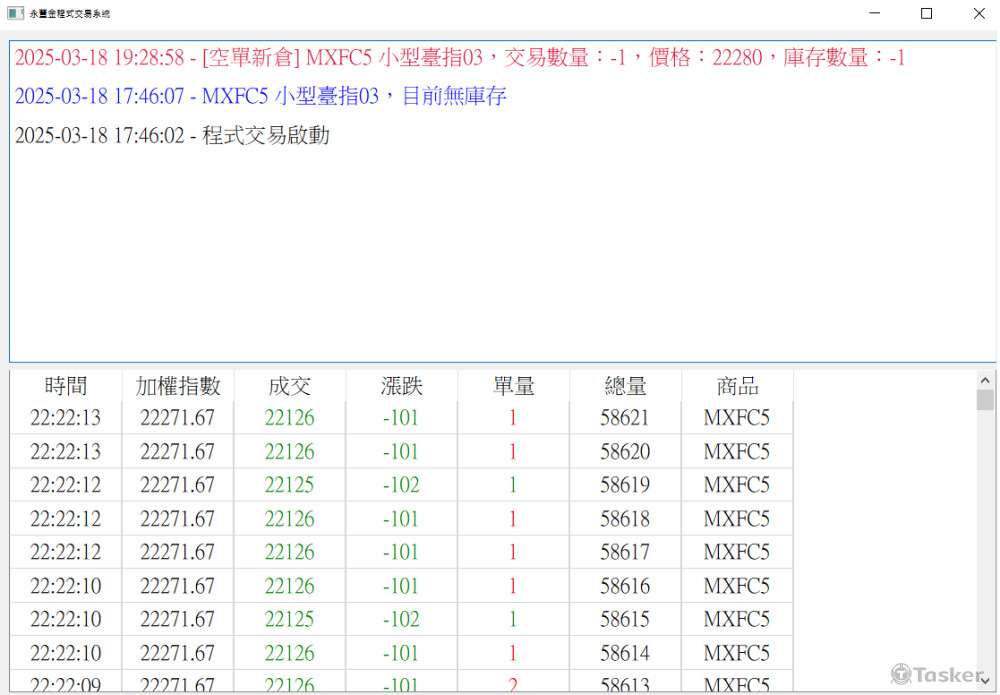Sort by the 時間 column header
The height and width of the screenshot is (695, 1000).
click(66, 386)
